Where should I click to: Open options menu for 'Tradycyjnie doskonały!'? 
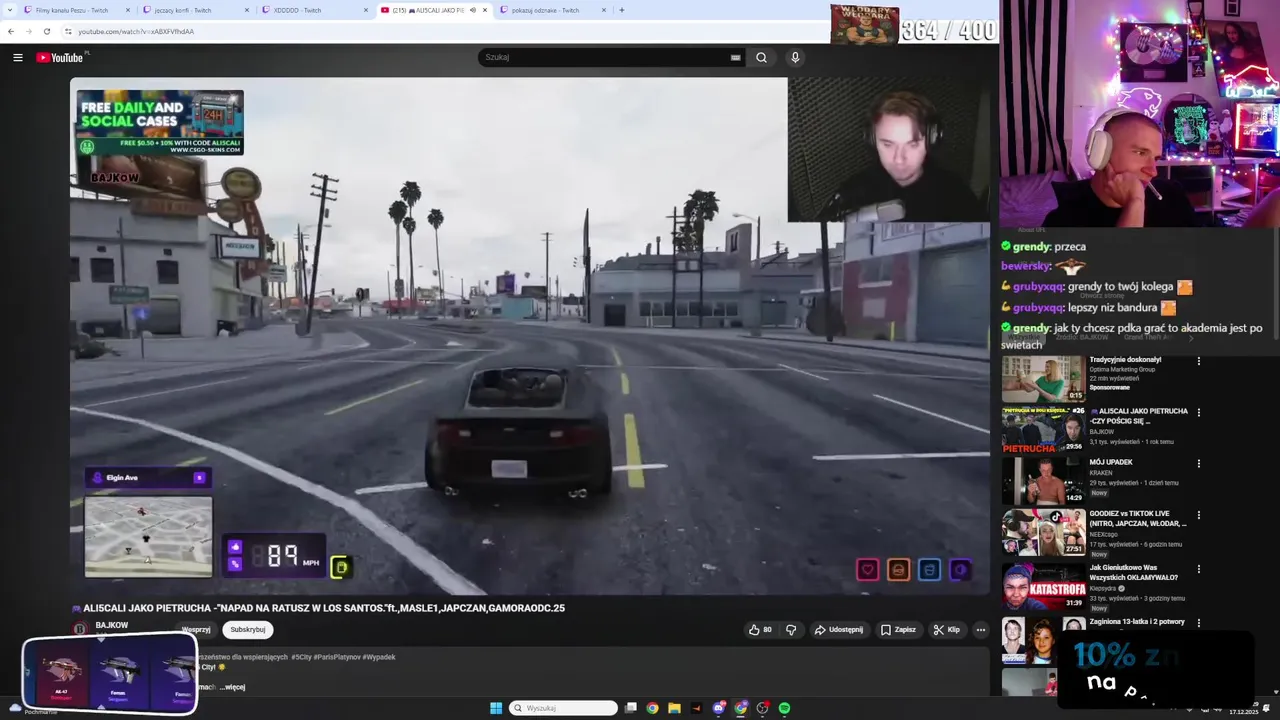tap(1198, 361)
